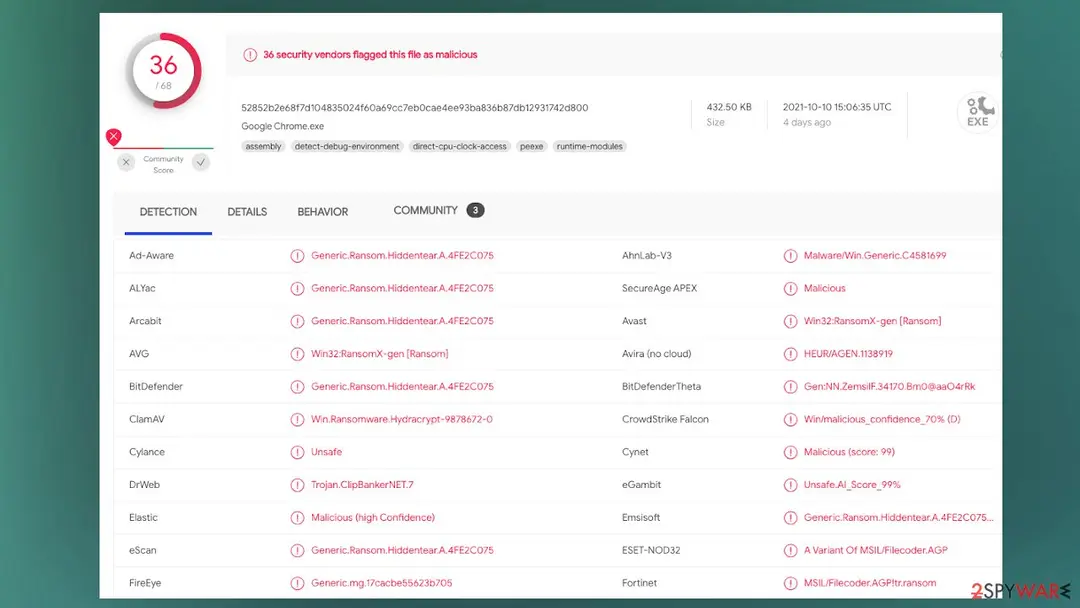
Task: Click Fortinet result MSIL/Filecoder.AGP!tr.ransom
Action: click(x=870, y=583)
